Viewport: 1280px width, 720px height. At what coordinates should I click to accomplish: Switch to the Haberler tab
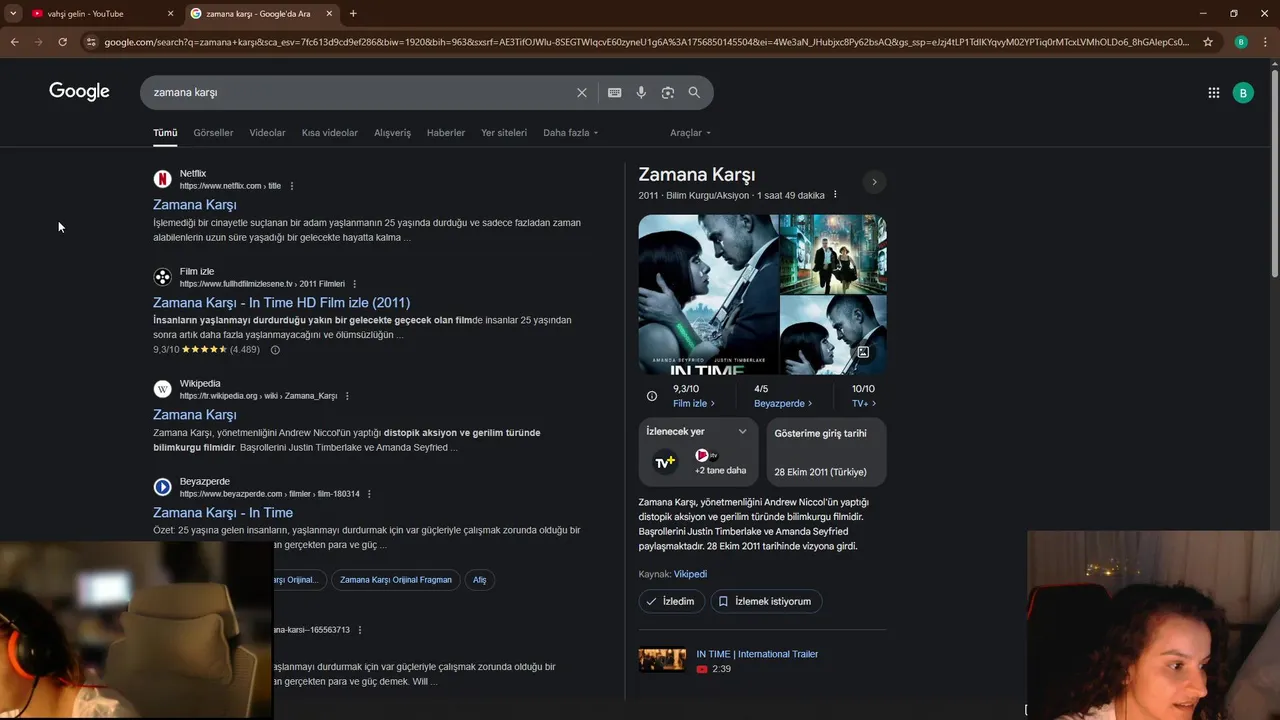click(446, 132)
